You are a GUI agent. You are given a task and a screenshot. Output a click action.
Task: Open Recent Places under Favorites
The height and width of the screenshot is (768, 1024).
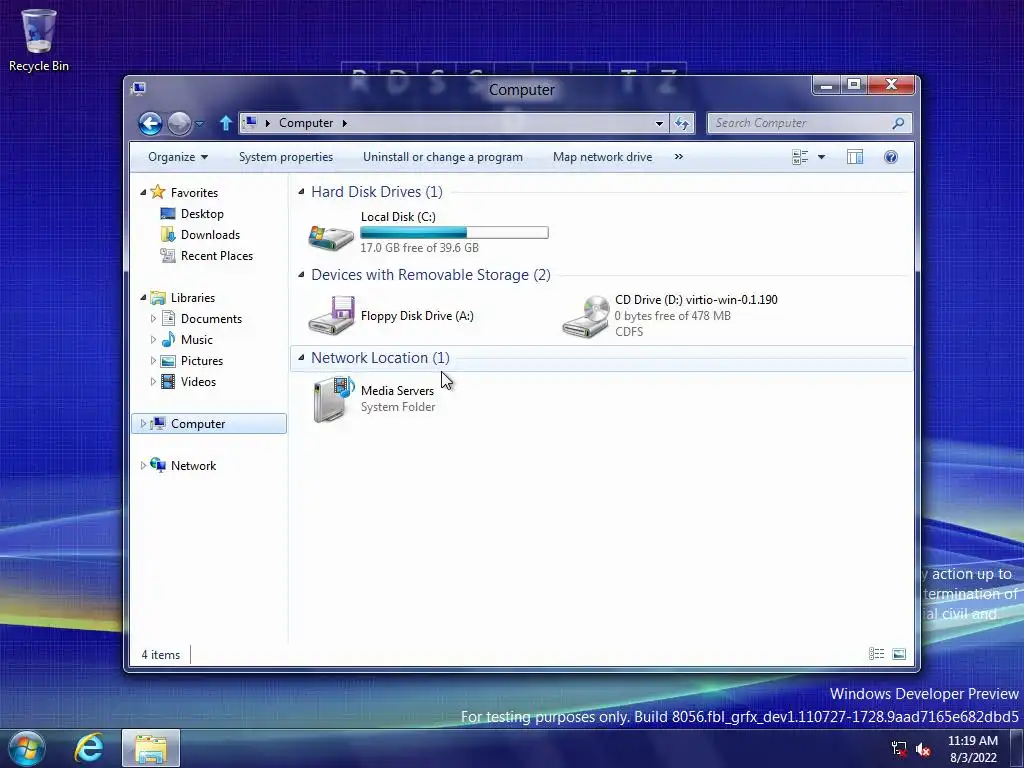[216, 255]
